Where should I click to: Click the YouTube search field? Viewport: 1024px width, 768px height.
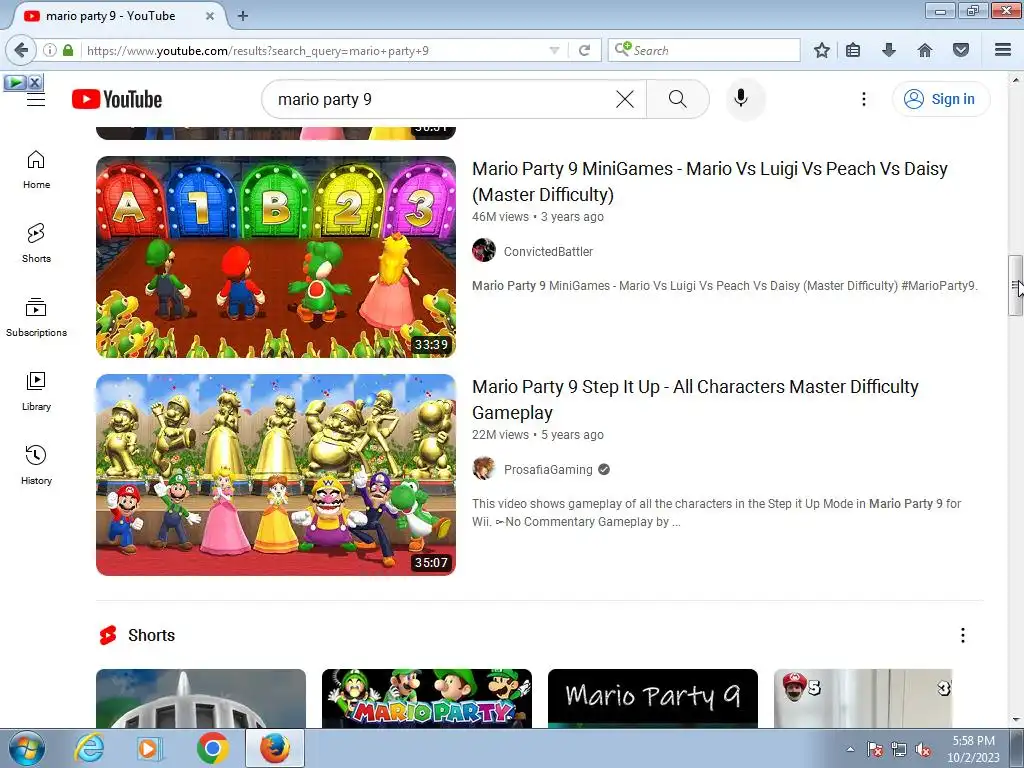[444, 99]
